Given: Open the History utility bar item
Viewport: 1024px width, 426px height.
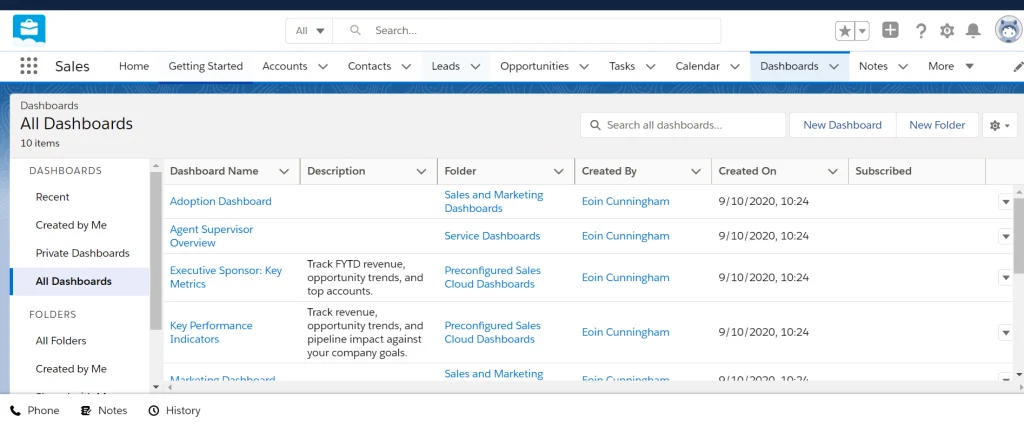Looking at the screenshot, I should [x=174, y=410].
